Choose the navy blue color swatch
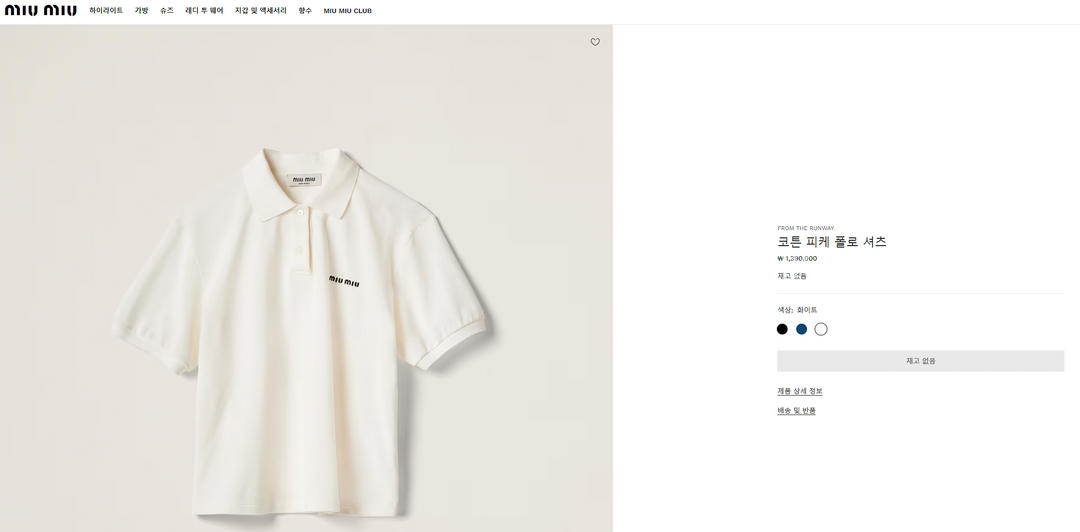The width and height of the screenshot is (1080, 532). tap(801, 329)
